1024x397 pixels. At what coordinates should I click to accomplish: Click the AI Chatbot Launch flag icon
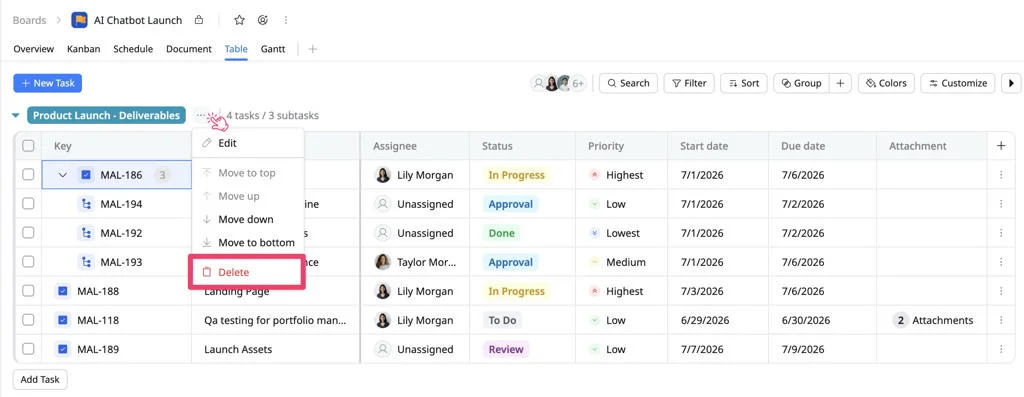tap(80, 20)
